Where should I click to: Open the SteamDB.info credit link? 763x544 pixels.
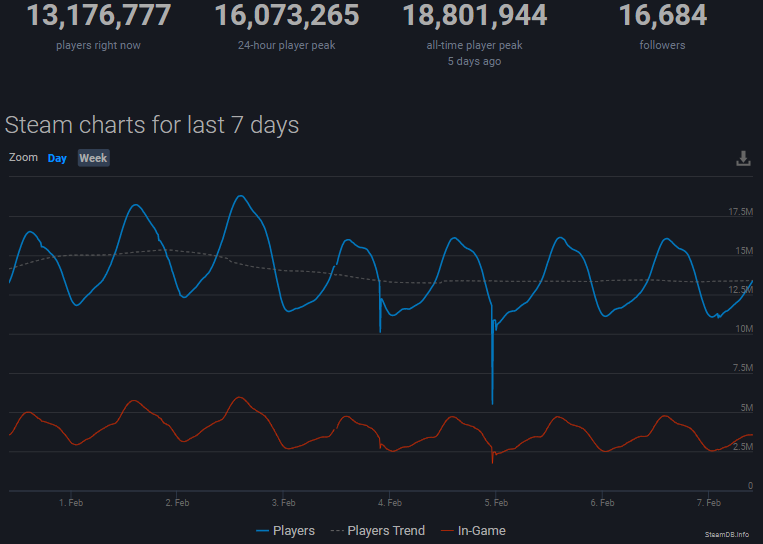[729, 535]
